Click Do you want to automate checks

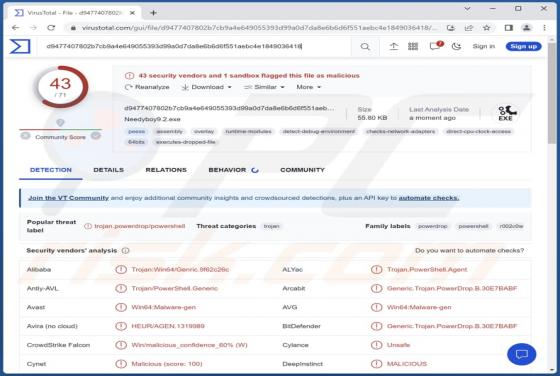(x=470, y=251)
